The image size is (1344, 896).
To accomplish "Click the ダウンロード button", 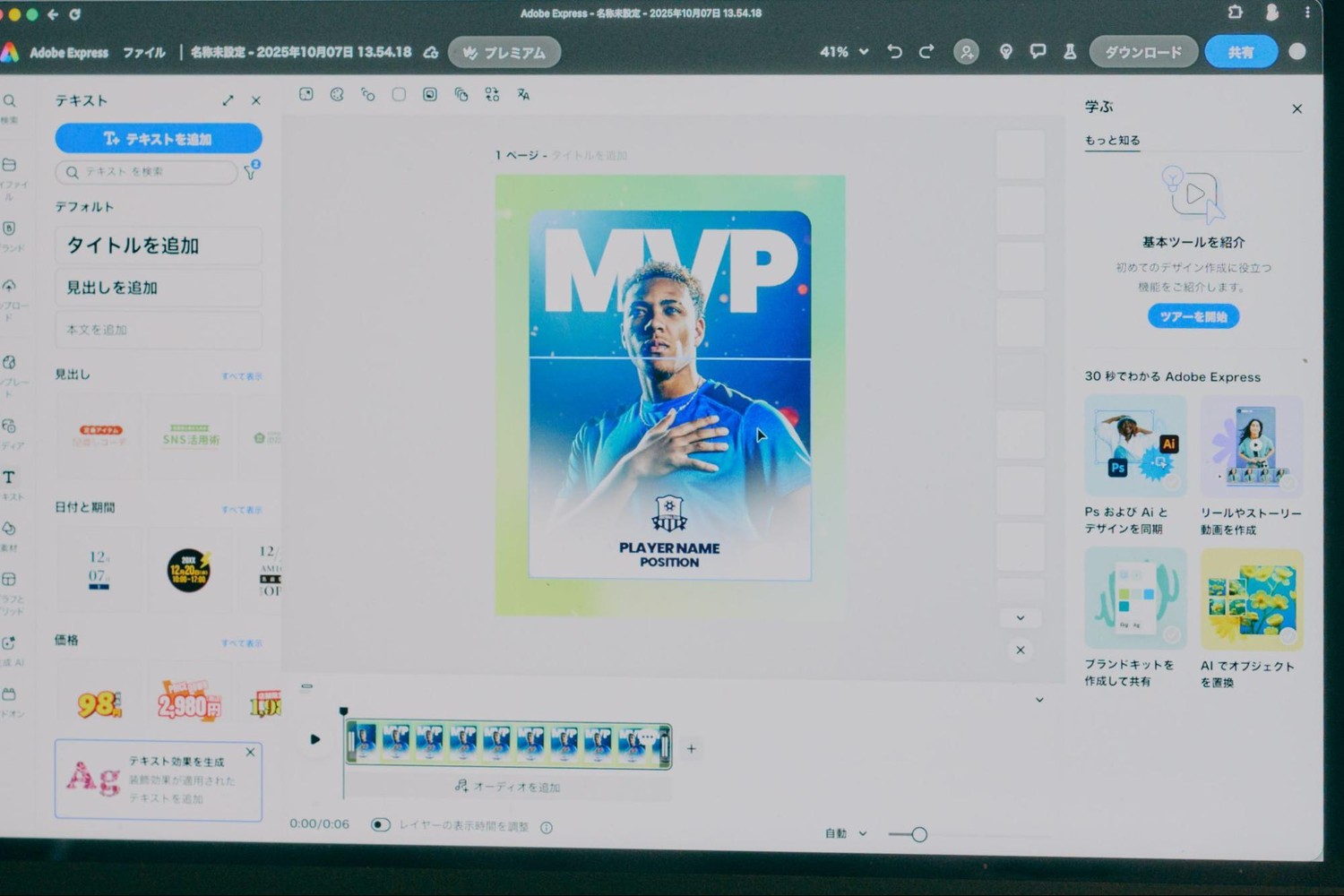I will coord(1142,52).
